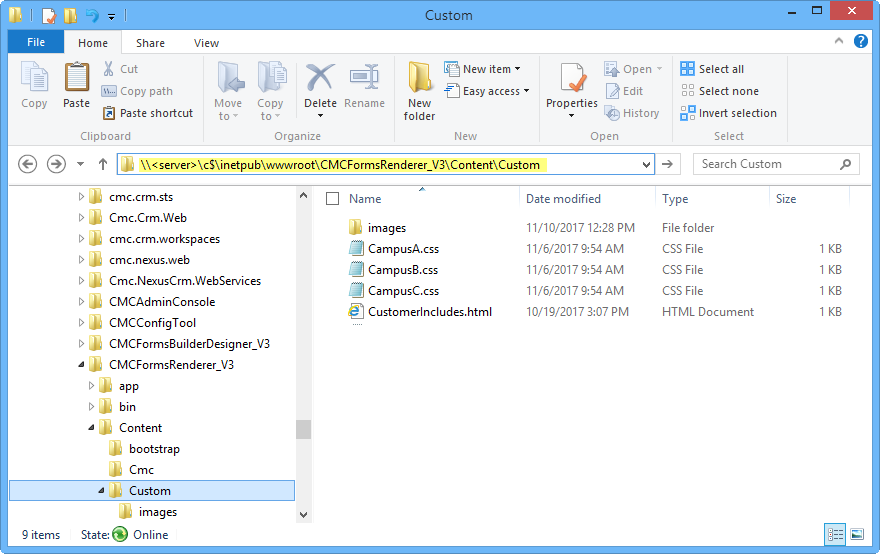880x554 pixels.
Task: Open the Copy to command
Action: 271,92
